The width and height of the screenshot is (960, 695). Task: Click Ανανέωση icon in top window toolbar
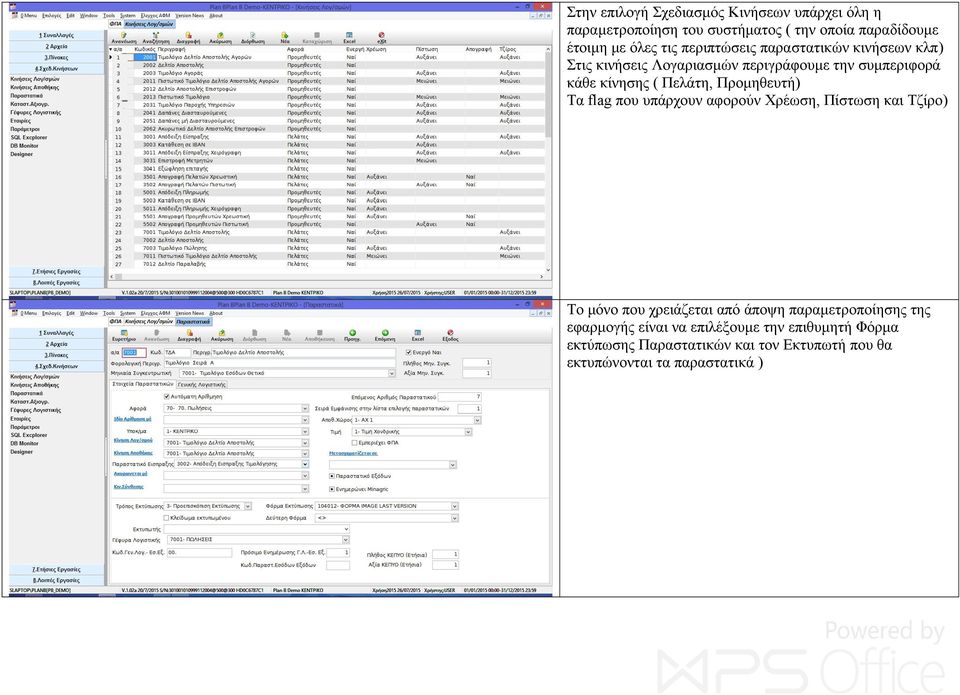coord(124,36)
